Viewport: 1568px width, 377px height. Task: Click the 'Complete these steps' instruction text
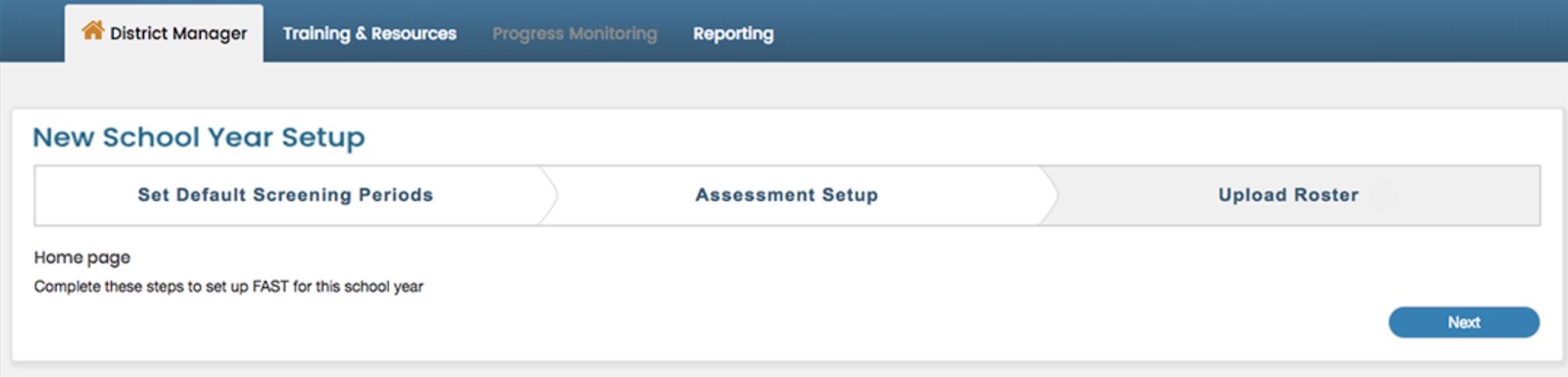pyautogui.click(x=228, y=287)
